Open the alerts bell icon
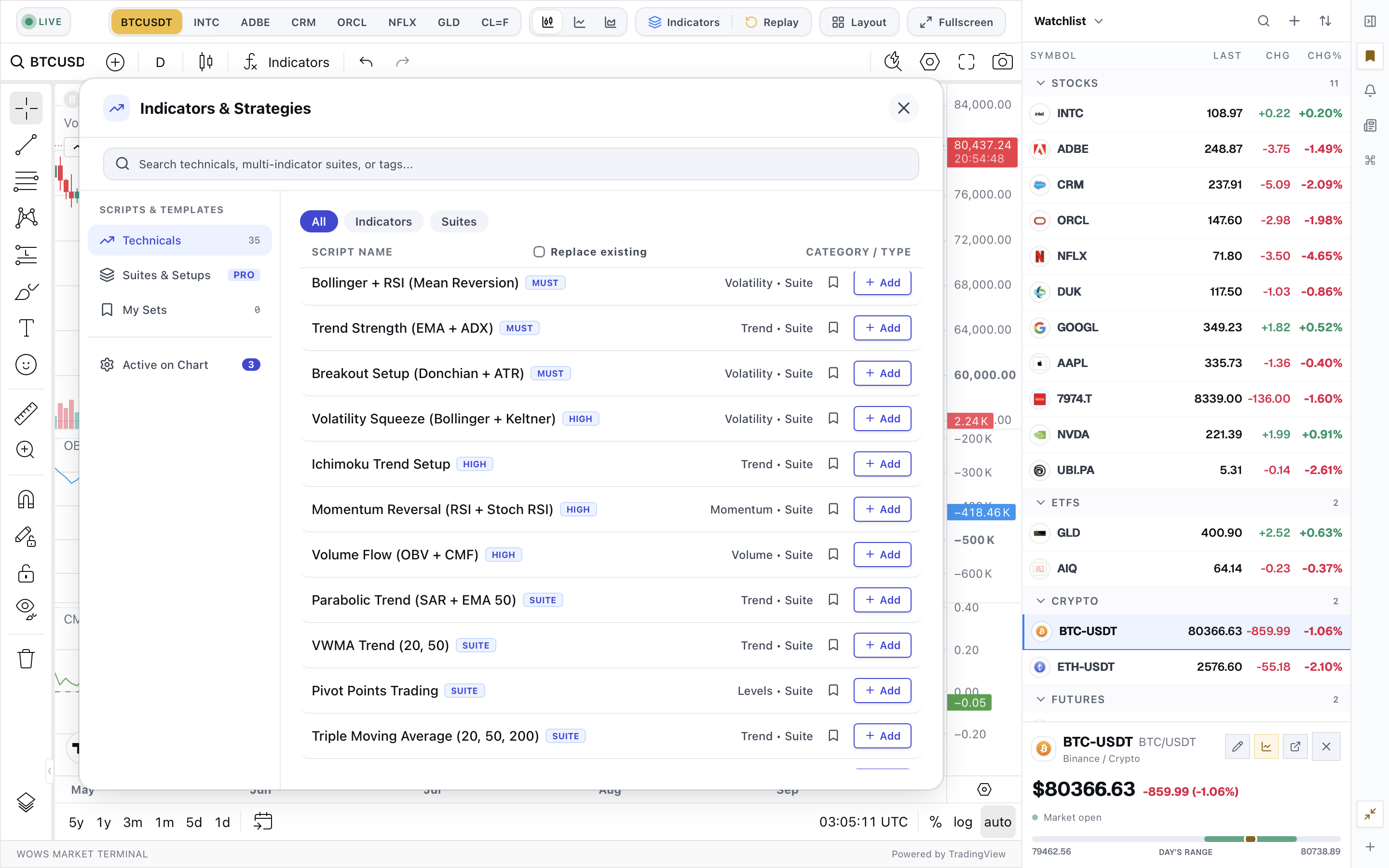The width and height of the screenshot is (1389, 868). tap(1370, 91)
